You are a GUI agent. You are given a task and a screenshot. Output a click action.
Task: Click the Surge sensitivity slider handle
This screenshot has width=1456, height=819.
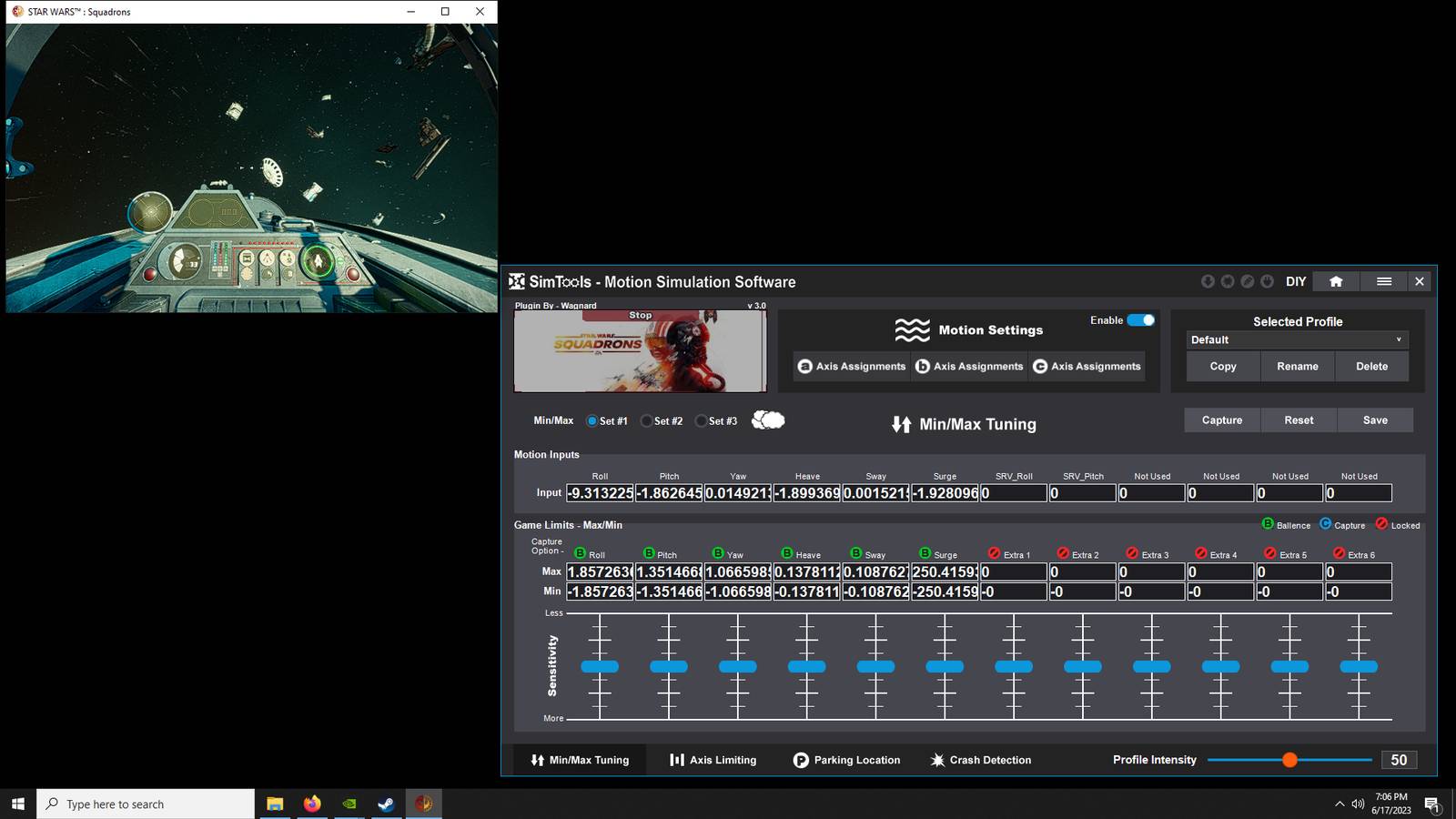945,666
